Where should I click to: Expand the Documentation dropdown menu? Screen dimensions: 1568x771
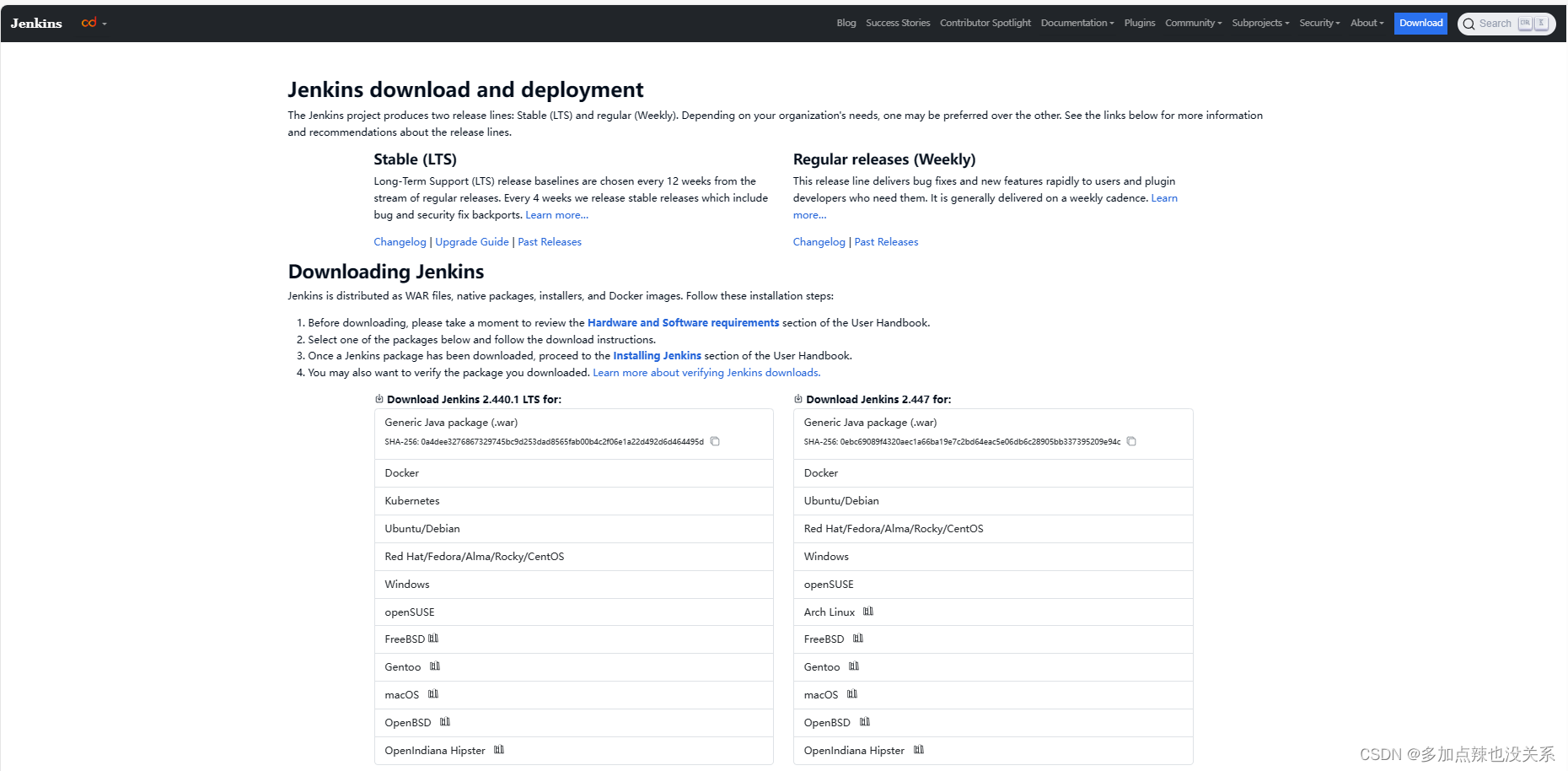click(1077, 24)
